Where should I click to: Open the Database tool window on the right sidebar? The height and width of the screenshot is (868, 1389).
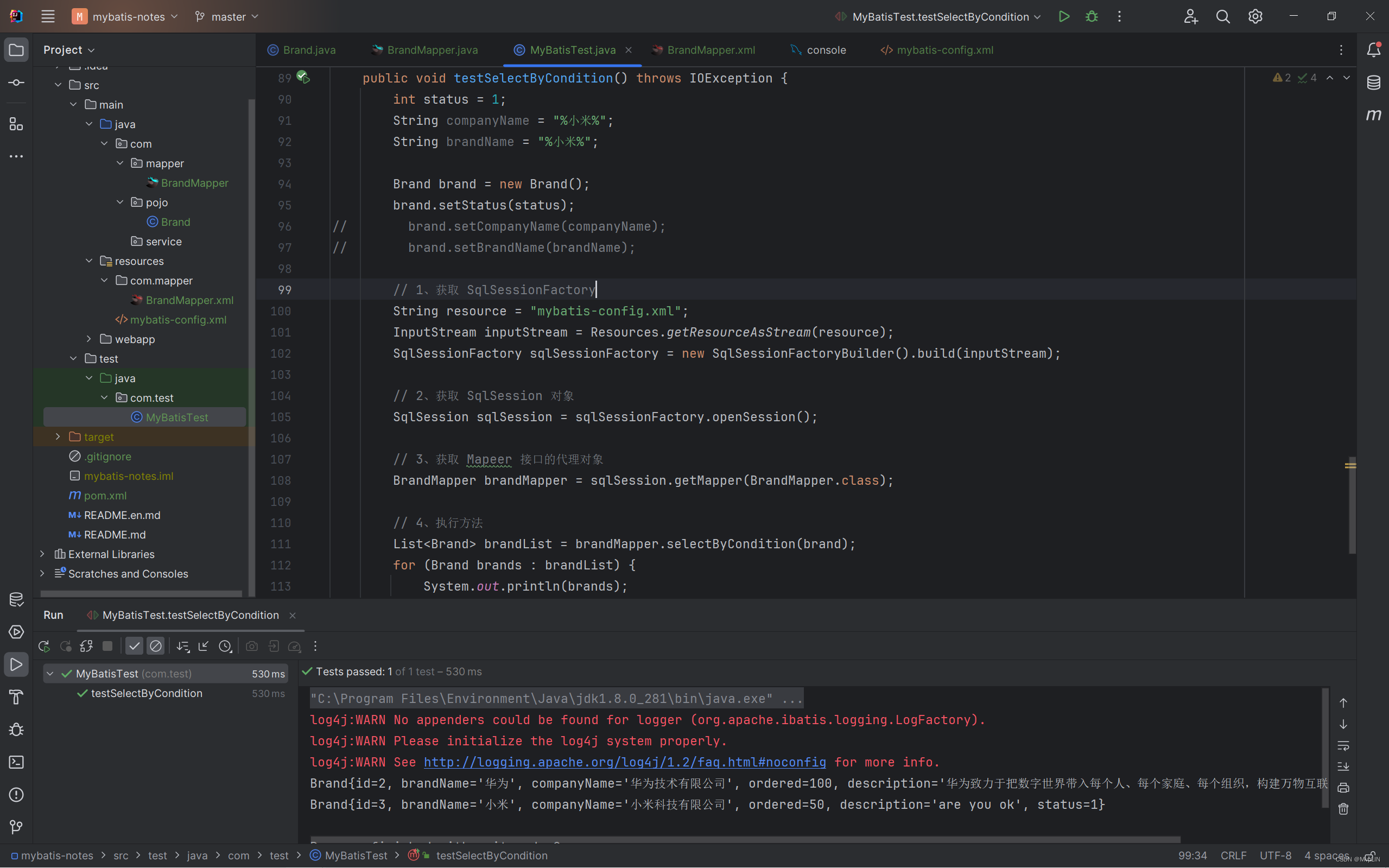click(1373, 83)
